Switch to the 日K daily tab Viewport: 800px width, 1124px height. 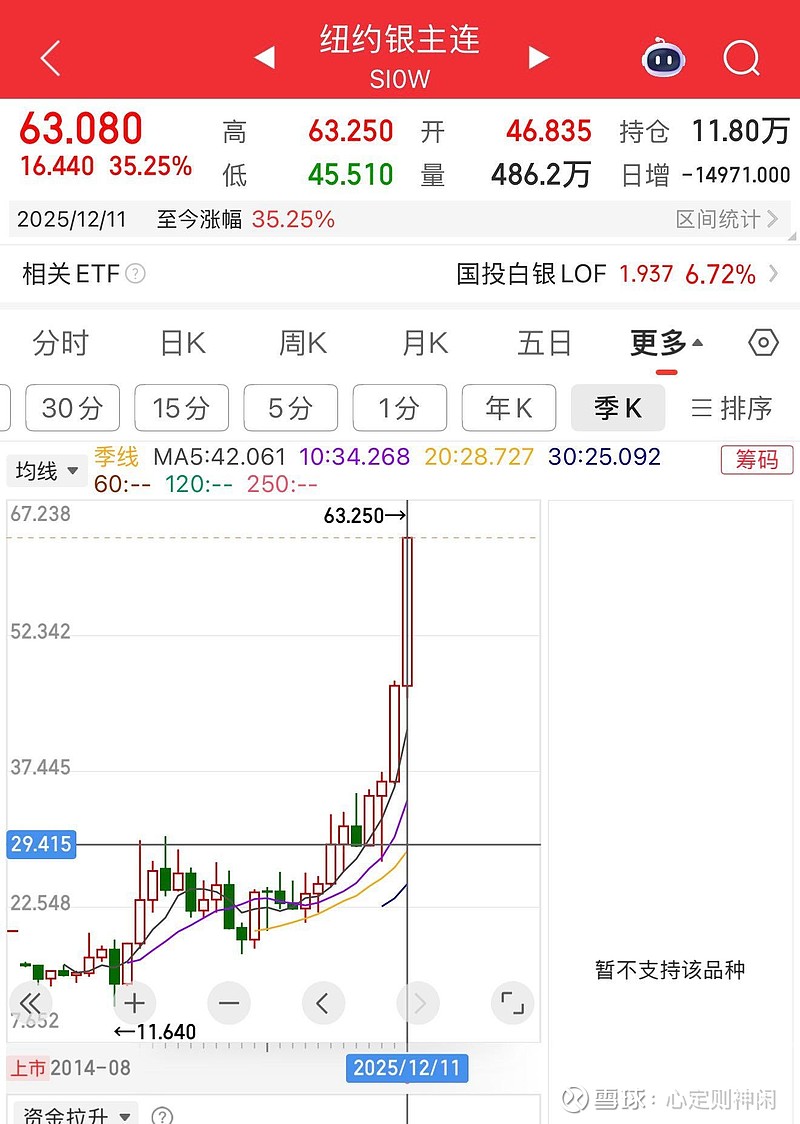click(183, 343)
